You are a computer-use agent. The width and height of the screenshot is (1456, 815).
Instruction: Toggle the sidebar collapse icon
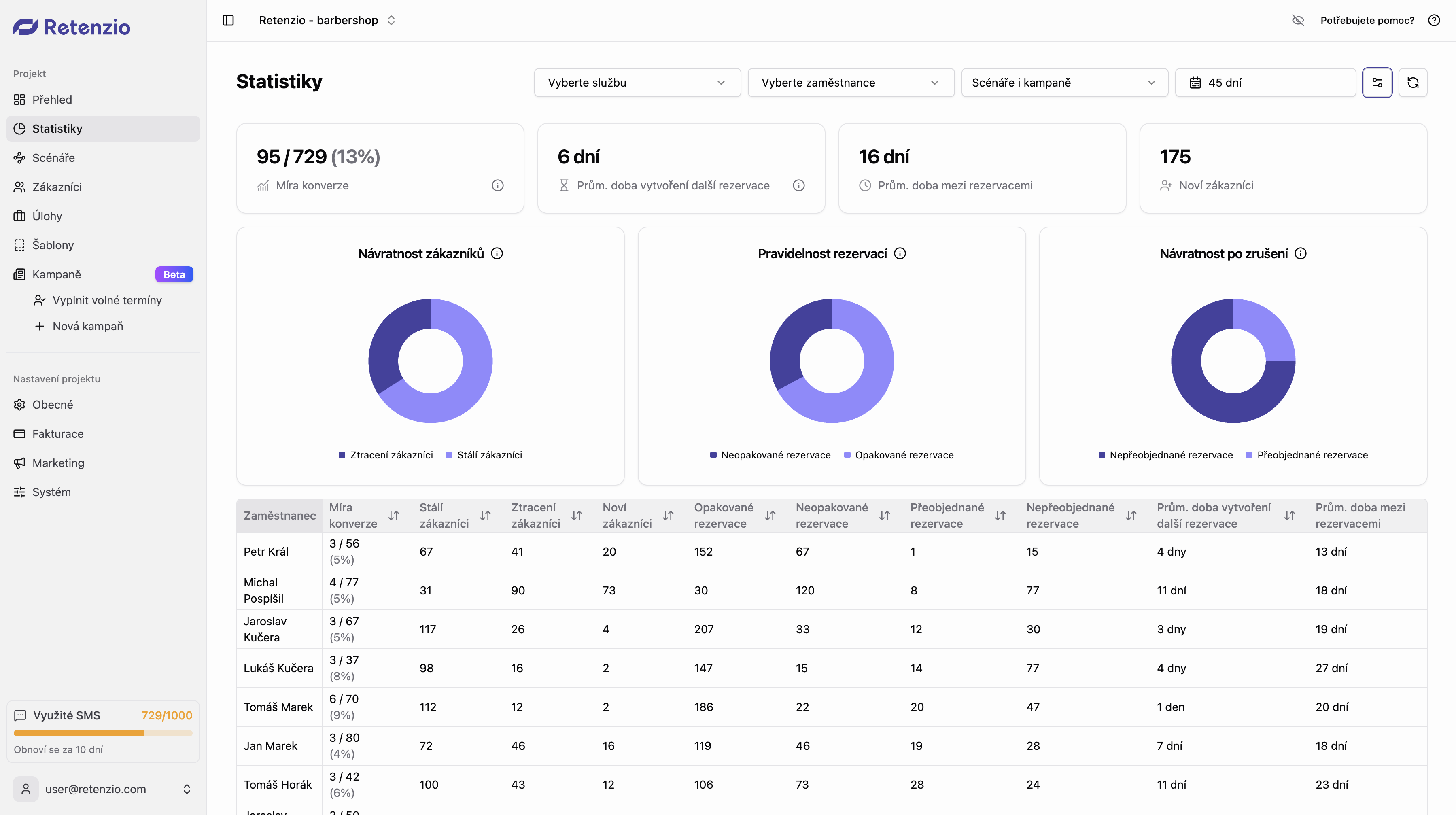228,20
